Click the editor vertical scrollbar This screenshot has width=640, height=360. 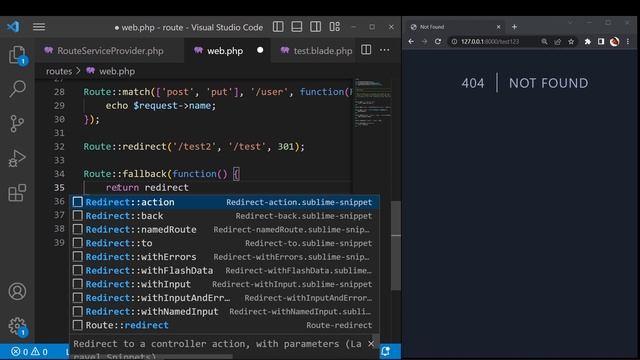[396, 245]
